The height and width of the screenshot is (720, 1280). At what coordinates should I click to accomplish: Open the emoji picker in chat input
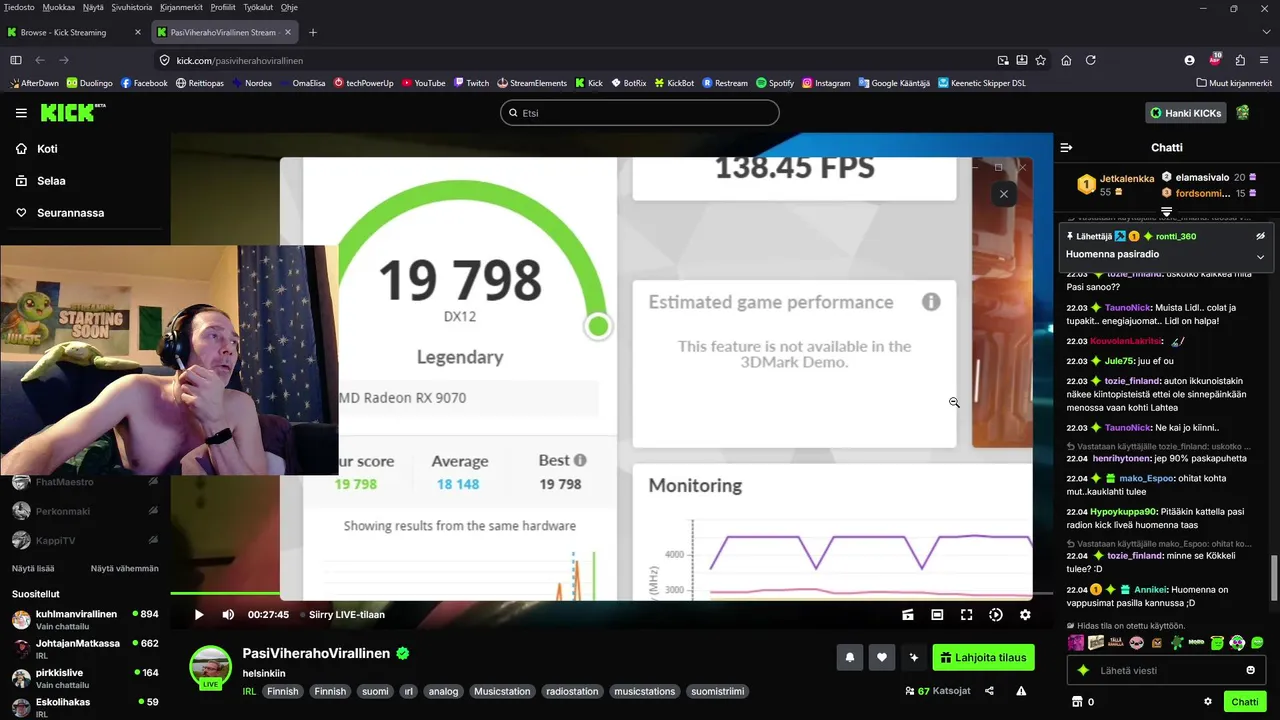pyautogui.click(x=1250, y=670)
